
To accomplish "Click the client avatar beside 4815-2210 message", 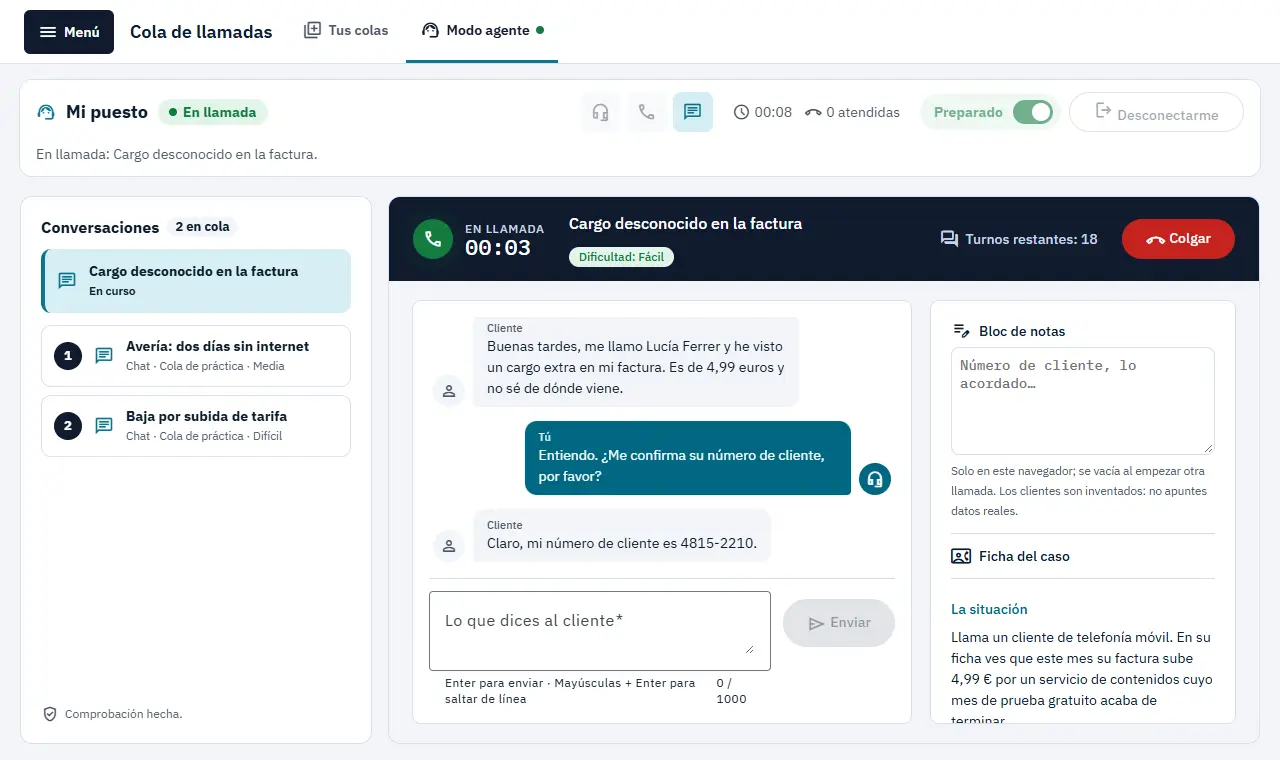I will point(449,546).
